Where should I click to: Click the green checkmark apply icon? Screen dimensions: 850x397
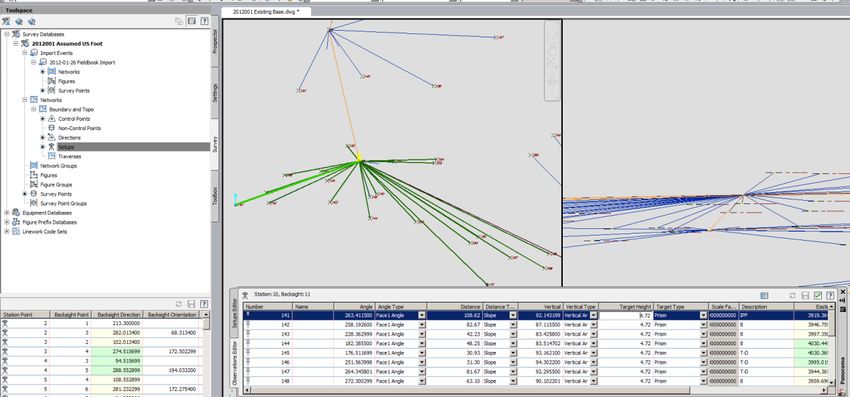point(818,296)
